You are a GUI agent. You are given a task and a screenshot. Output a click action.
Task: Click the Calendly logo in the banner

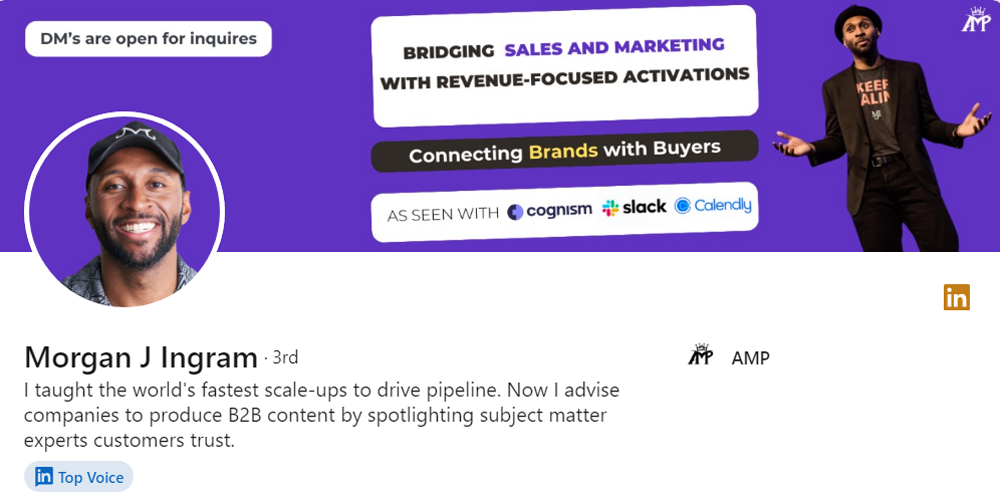point(713,205)
